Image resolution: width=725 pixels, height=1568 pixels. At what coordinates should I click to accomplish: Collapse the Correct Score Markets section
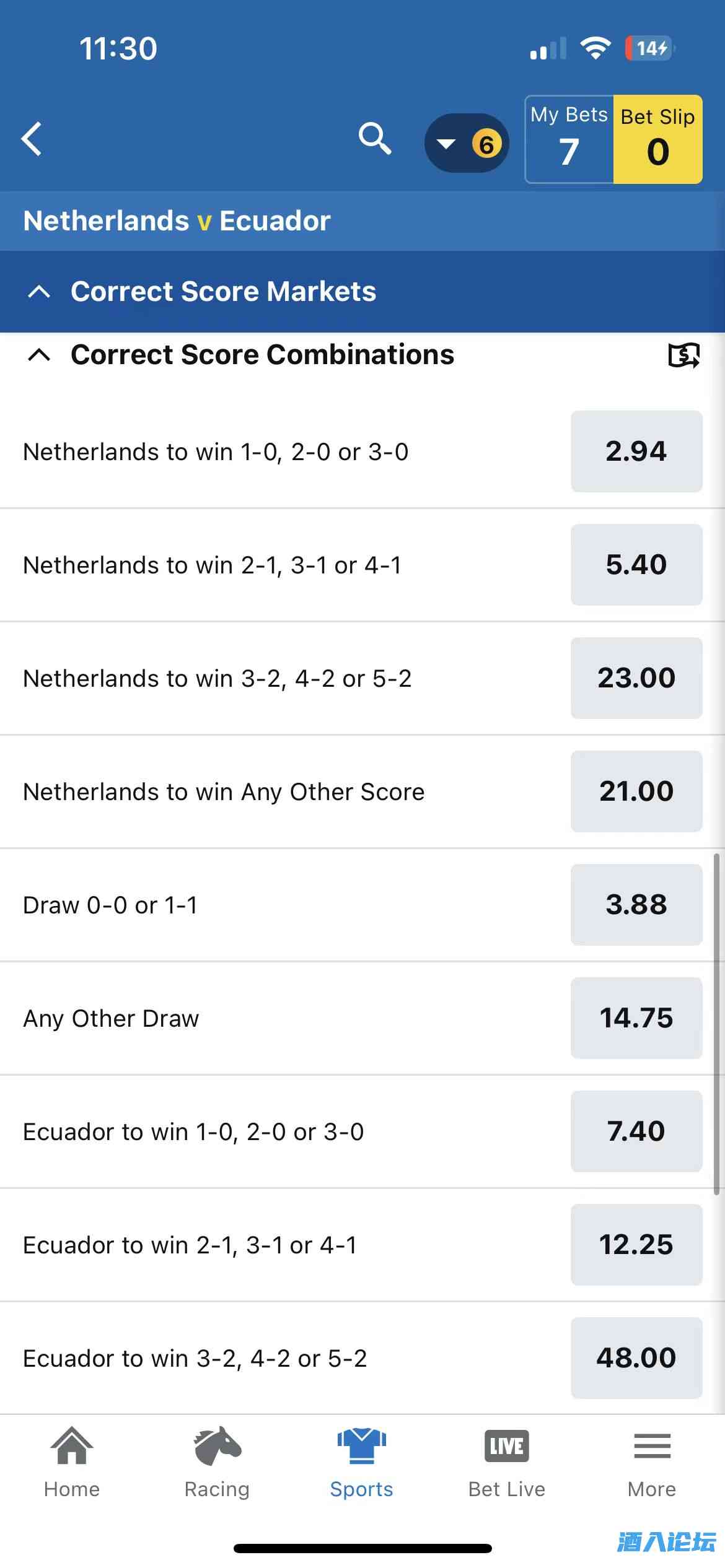[x=40, y=292]
